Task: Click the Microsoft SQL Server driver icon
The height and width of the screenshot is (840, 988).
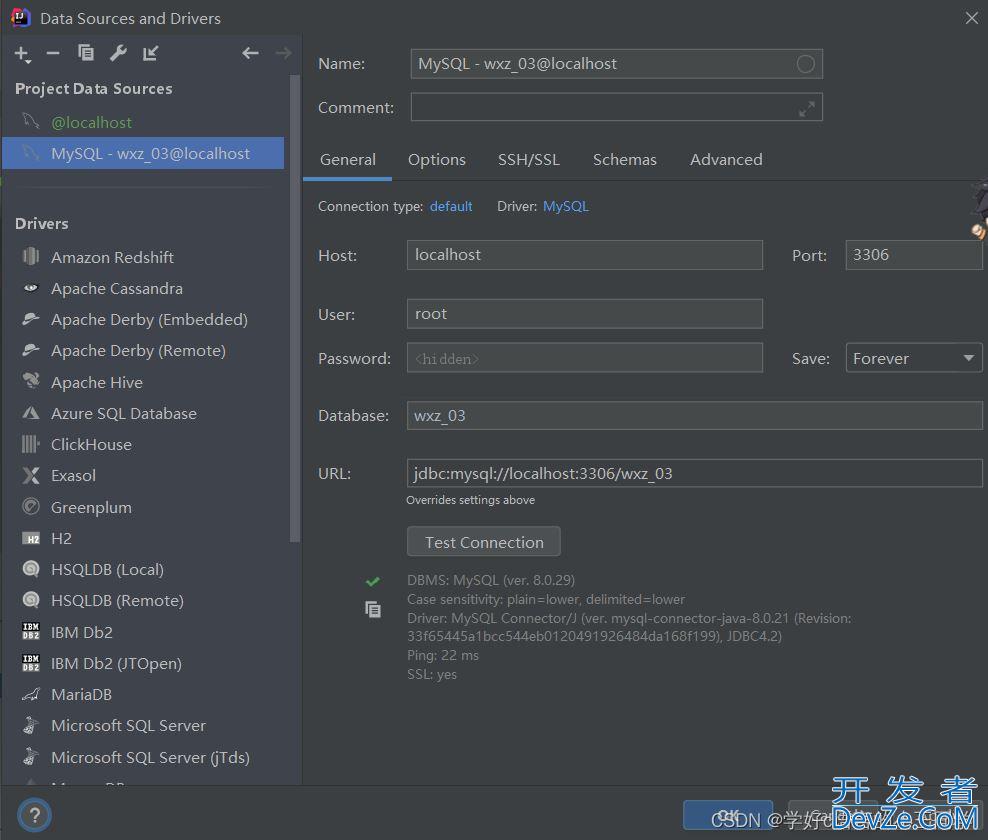Action: pos(30,725)
